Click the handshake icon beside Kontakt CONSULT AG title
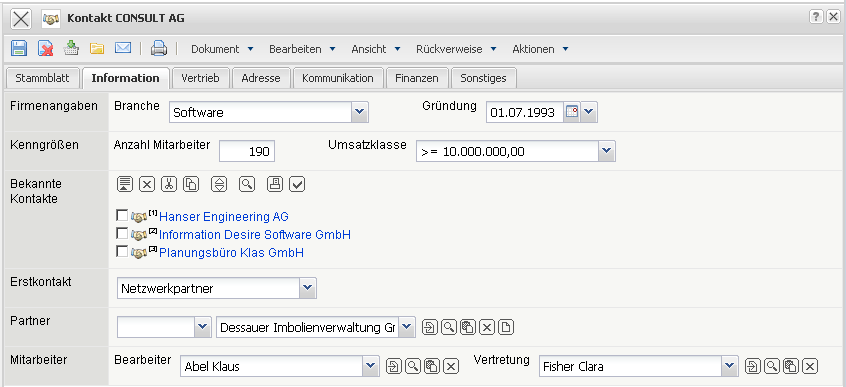Viewport: 846px width, 387px height. pos(51,18)
